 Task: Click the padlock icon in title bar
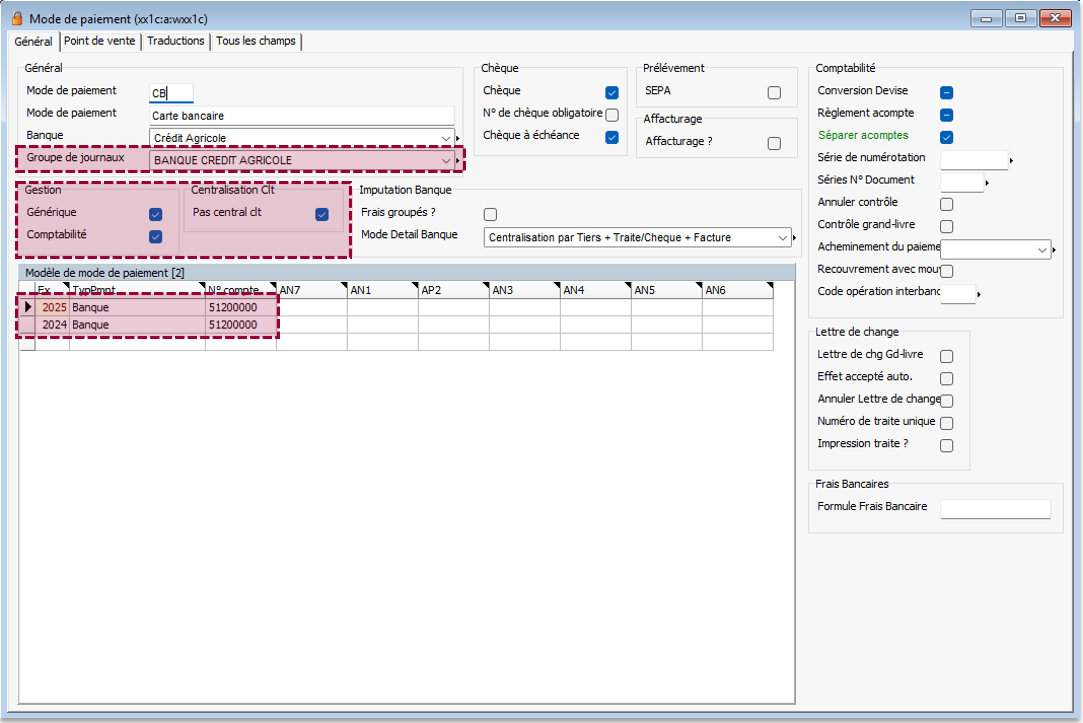[16, 18]
